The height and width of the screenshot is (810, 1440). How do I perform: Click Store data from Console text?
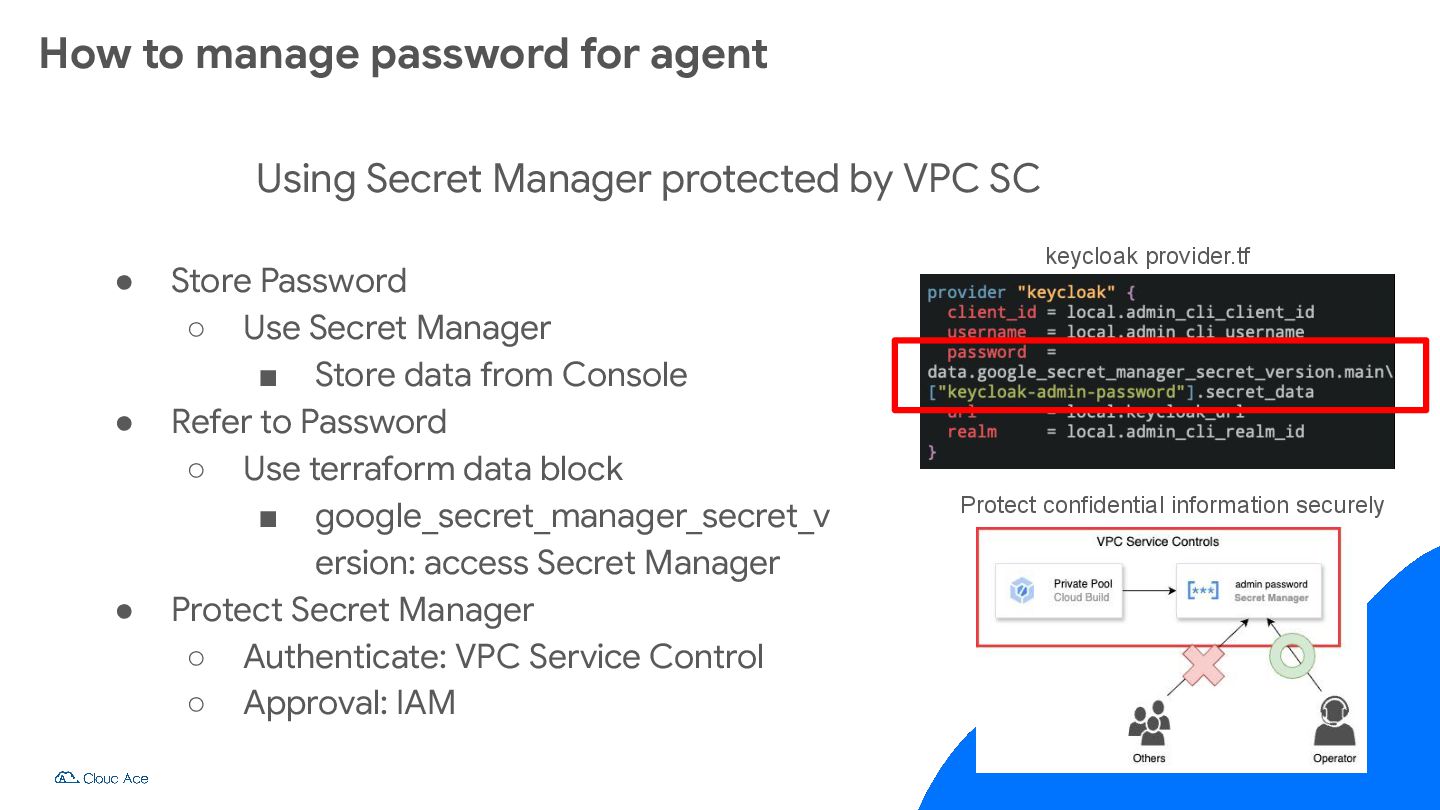click(x=501, y=375)
